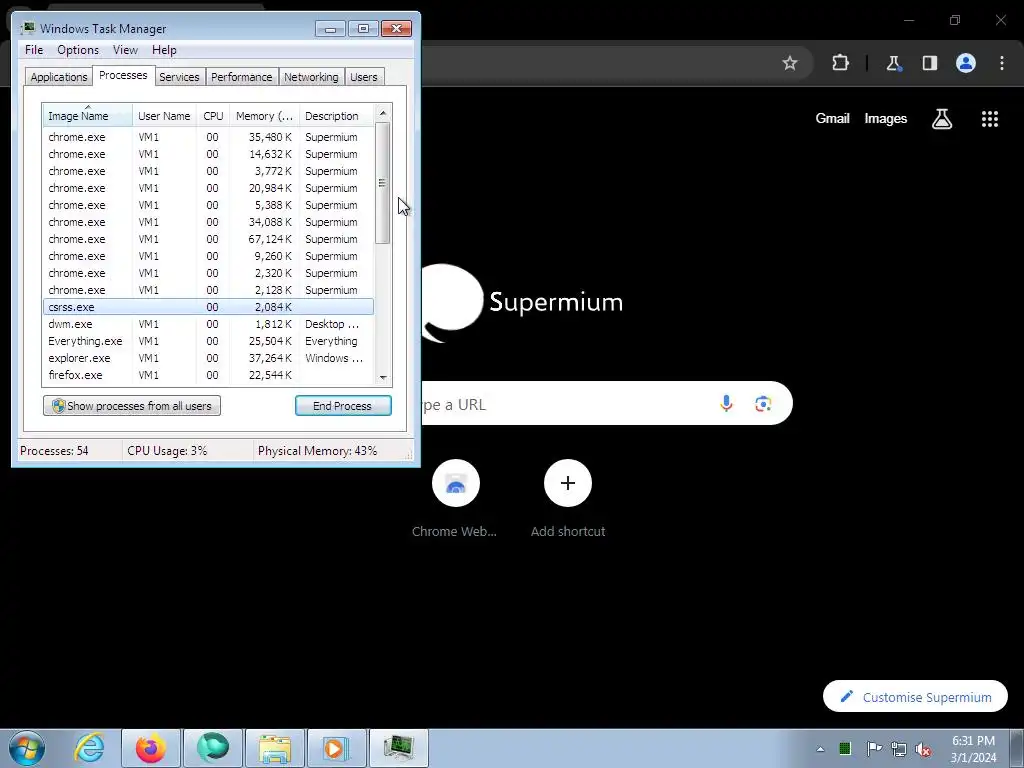Open the Images link

(886, 118)
